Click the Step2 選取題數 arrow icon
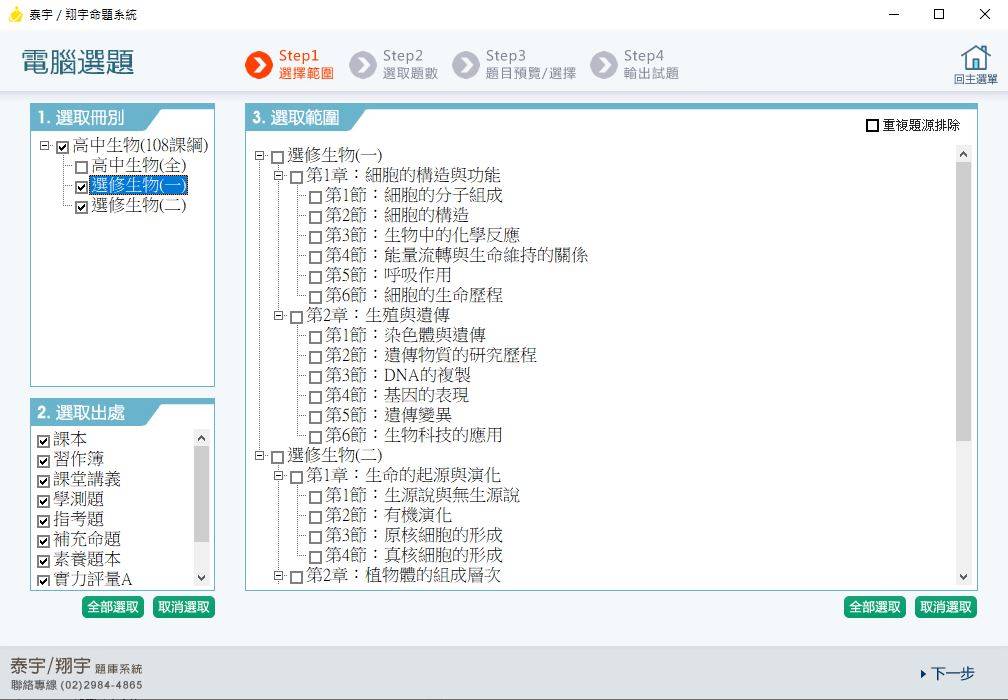1008x700 pixels. pos(363,65)
